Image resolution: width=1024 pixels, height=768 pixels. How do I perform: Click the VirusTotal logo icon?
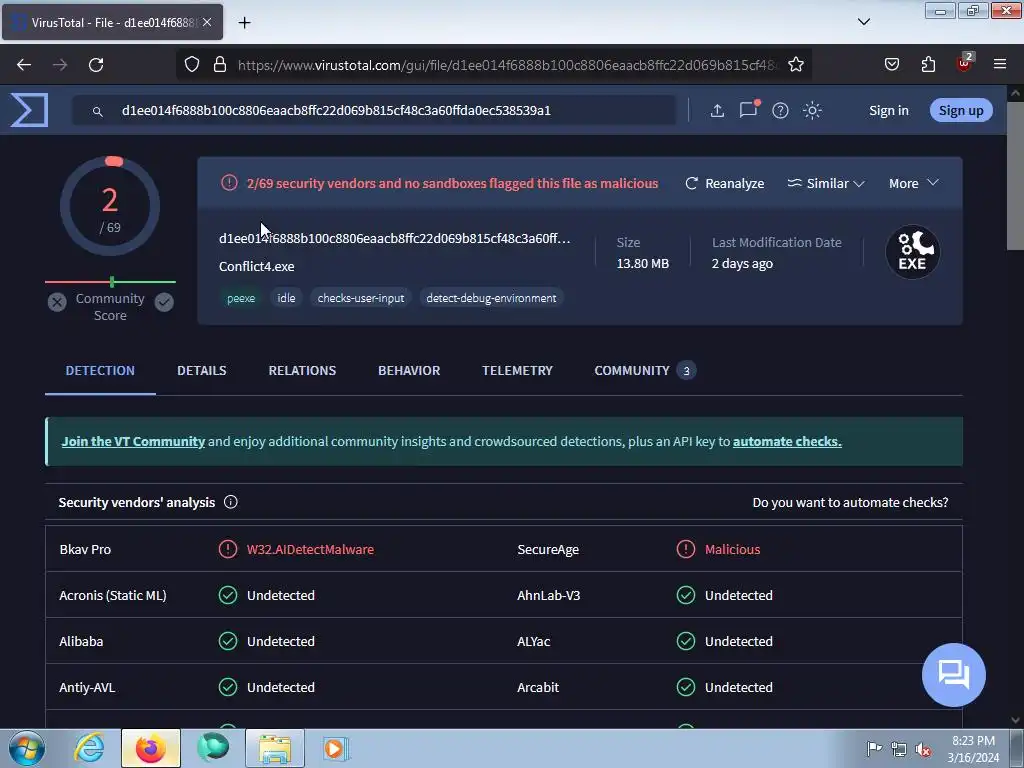[x=29, y=110]
